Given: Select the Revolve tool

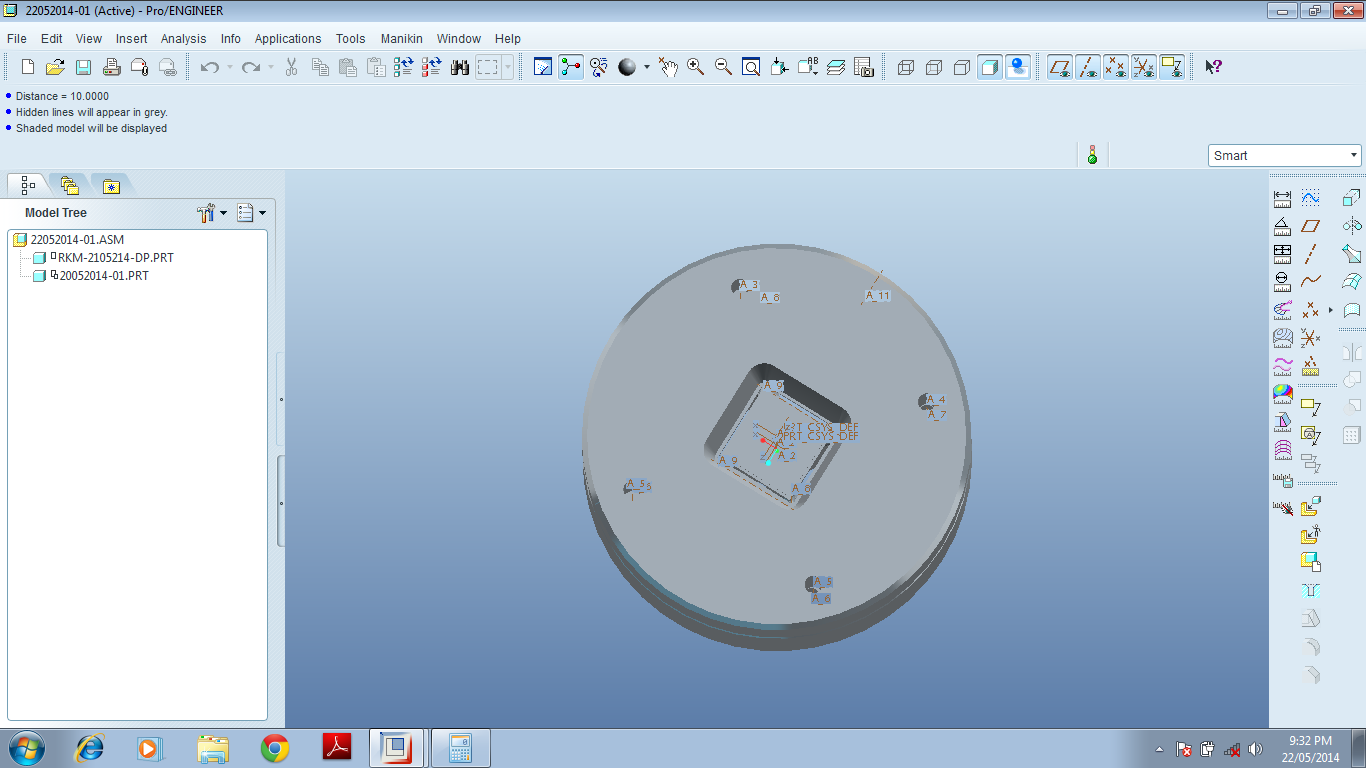Looking at the screenshot, I should (1352, 226).
